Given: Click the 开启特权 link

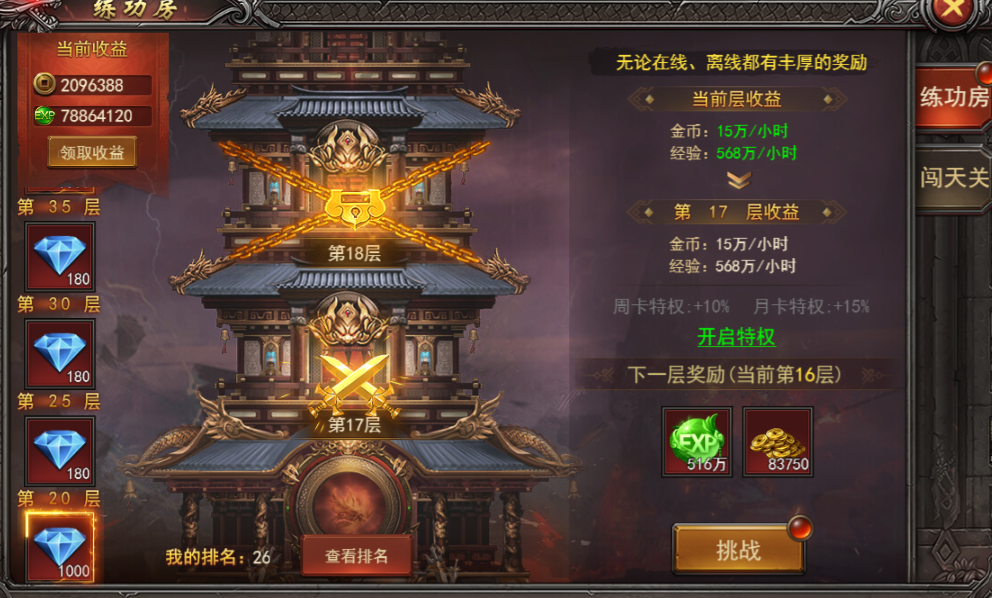Looking at the screenshot, I should click(736, 337).
